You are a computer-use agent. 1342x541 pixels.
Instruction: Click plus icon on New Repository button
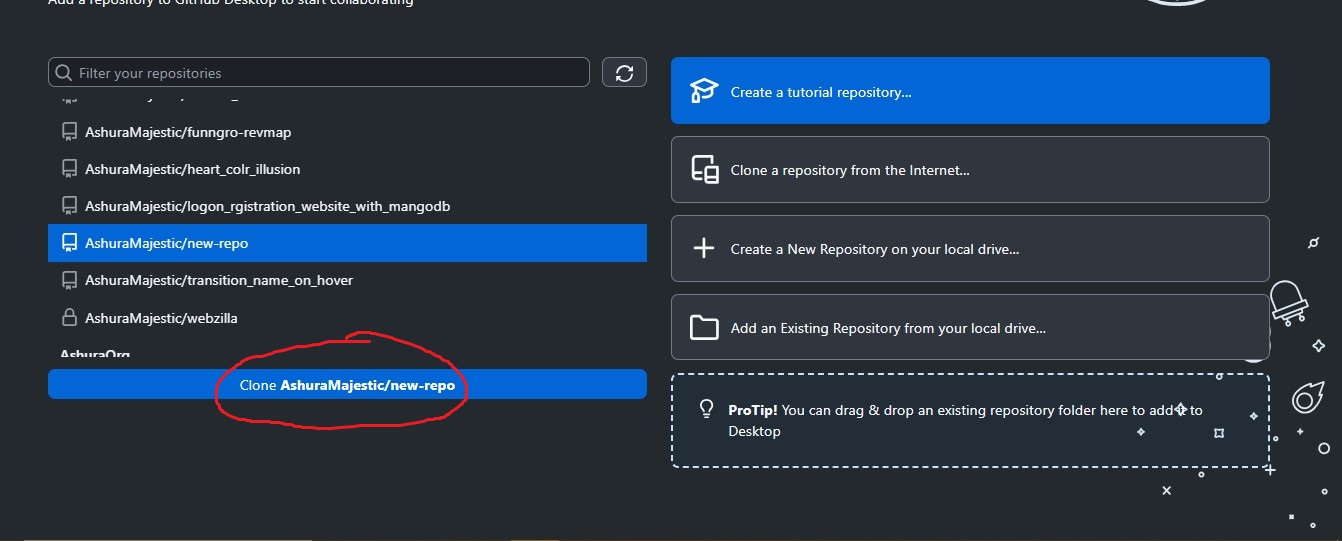point(704,248)
